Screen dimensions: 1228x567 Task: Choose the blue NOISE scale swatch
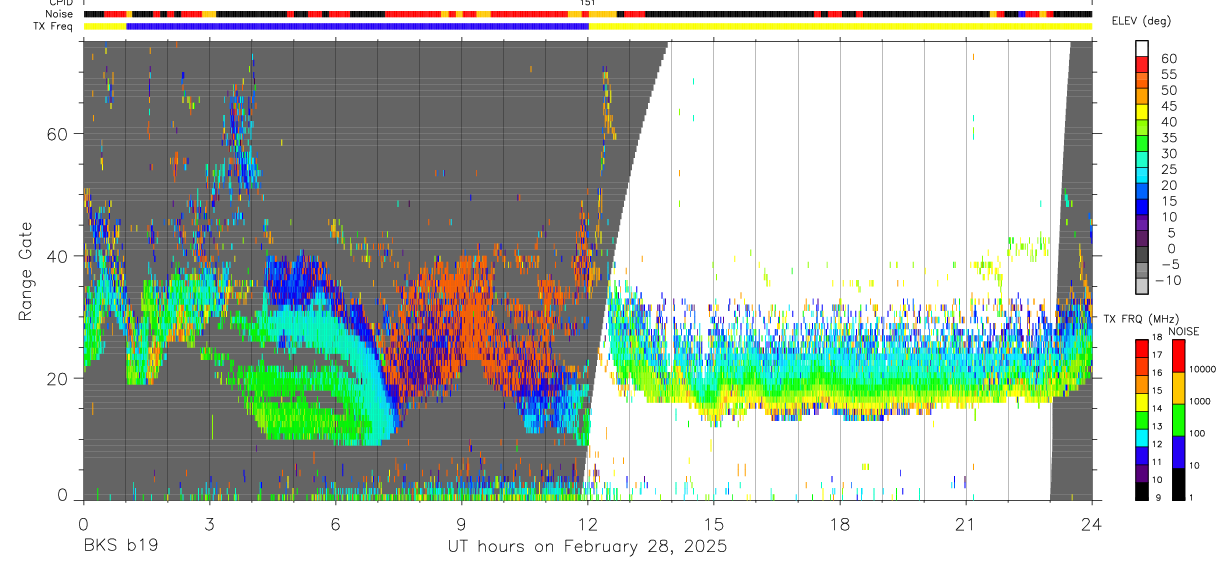[1178, 452]
